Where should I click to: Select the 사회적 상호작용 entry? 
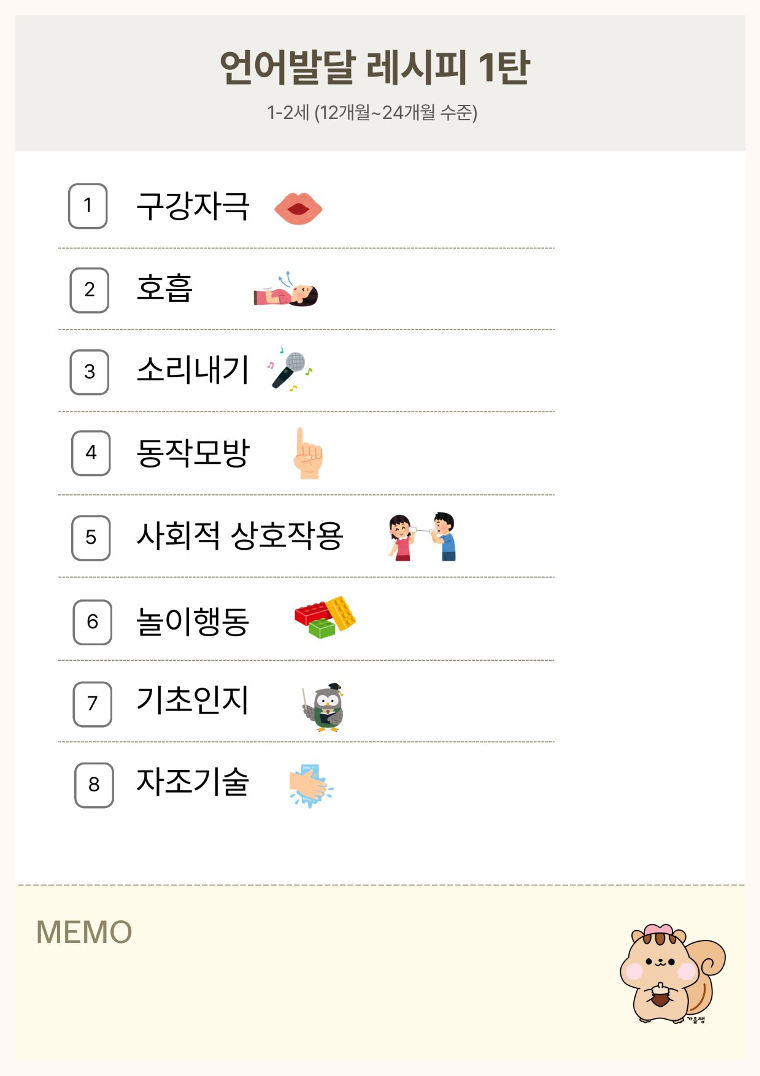coord(240,537)
